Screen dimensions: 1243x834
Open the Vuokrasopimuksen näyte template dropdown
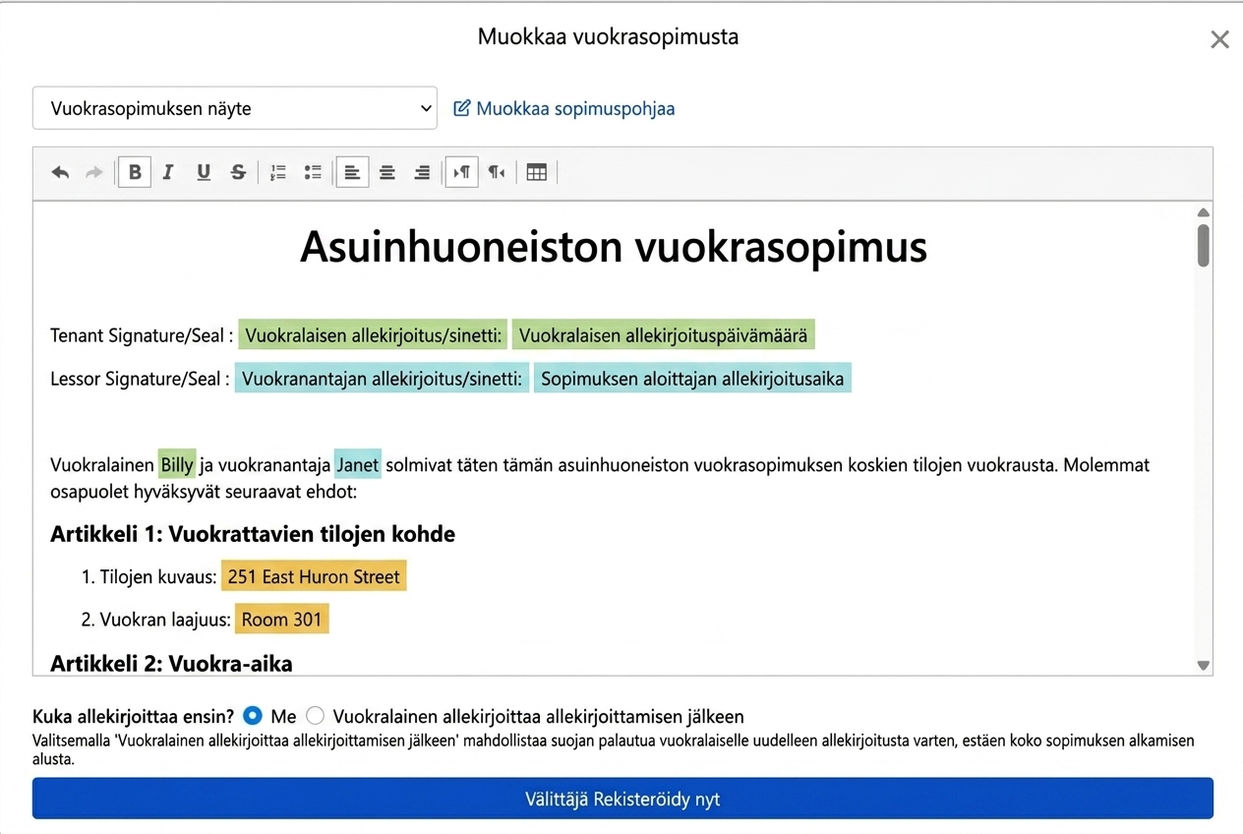click(235, 108)
